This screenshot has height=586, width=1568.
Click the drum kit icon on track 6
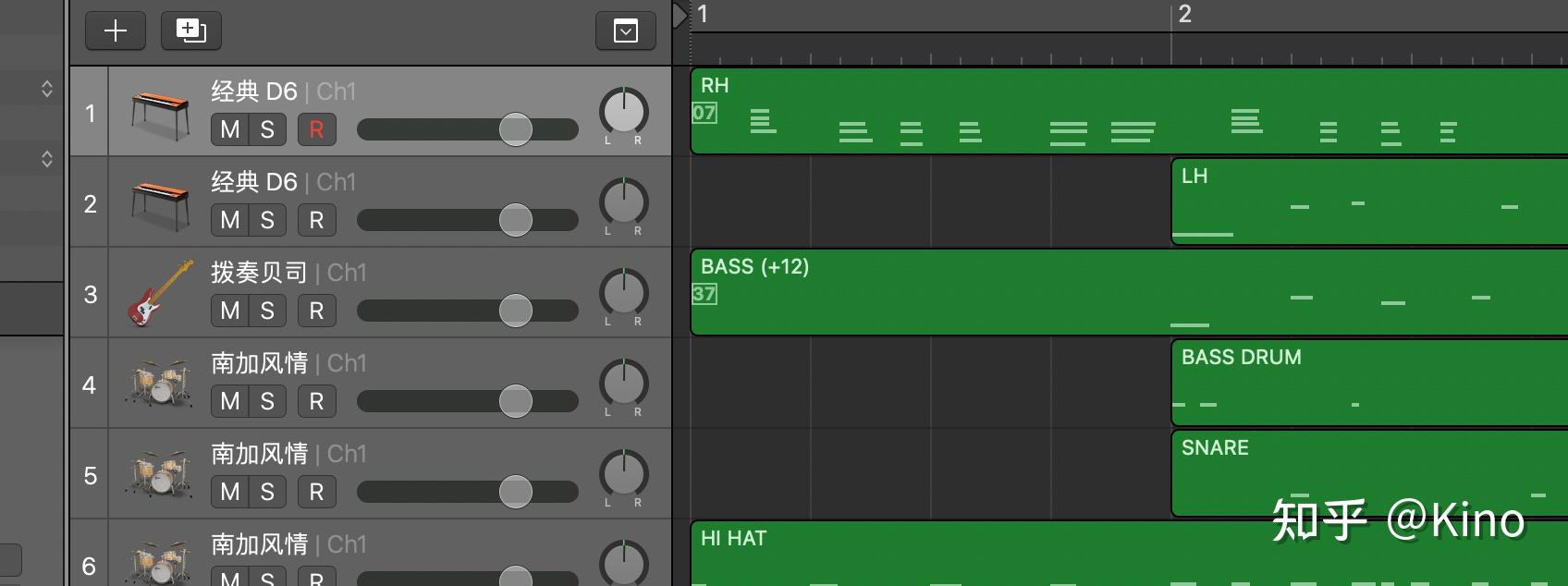coord(160,563)
